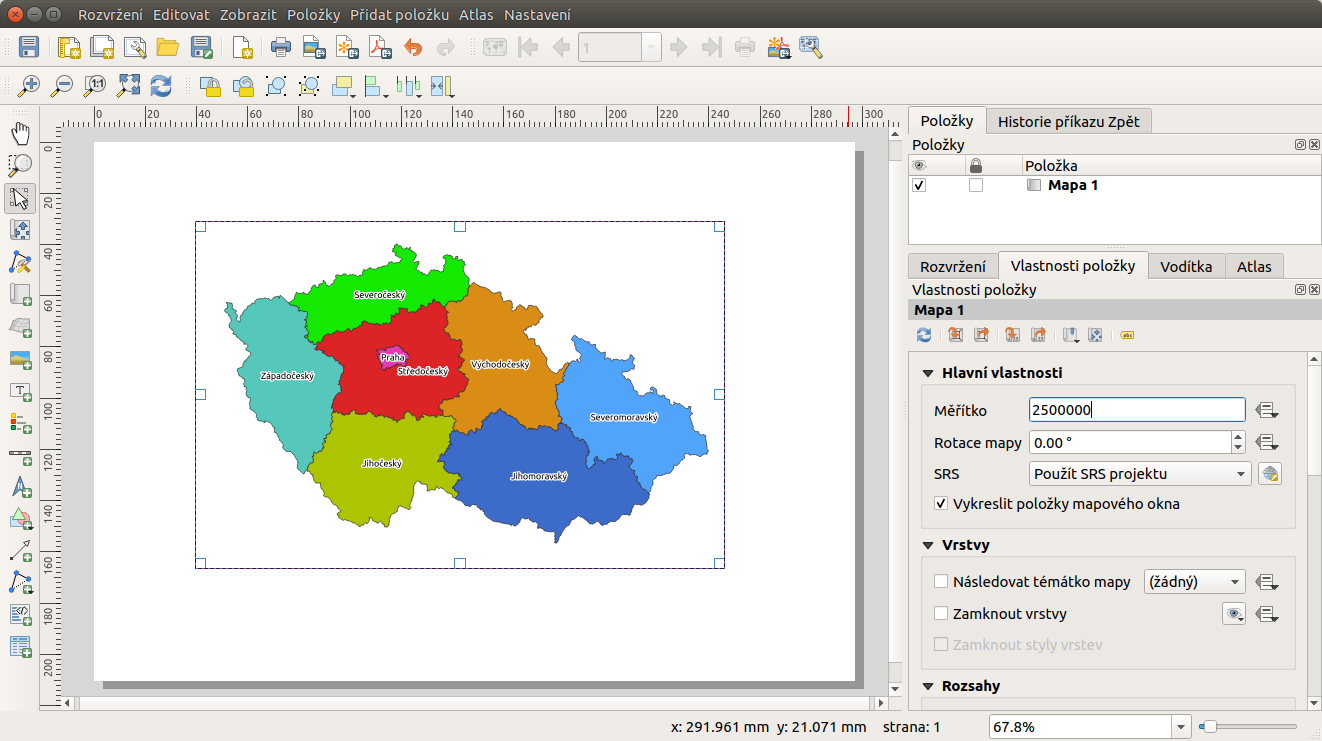Screen dimensions: 1322x741
Task: Select the Add legend tool
Action: click(20, 422)
